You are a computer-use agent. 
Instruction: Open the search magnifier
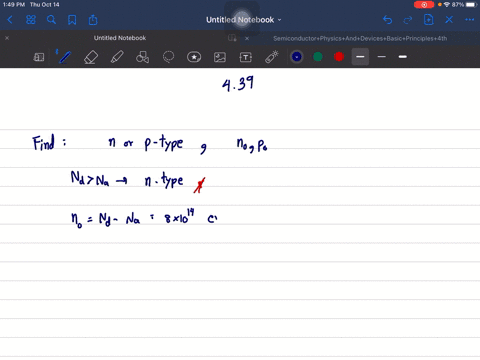[x=51, y=20]
